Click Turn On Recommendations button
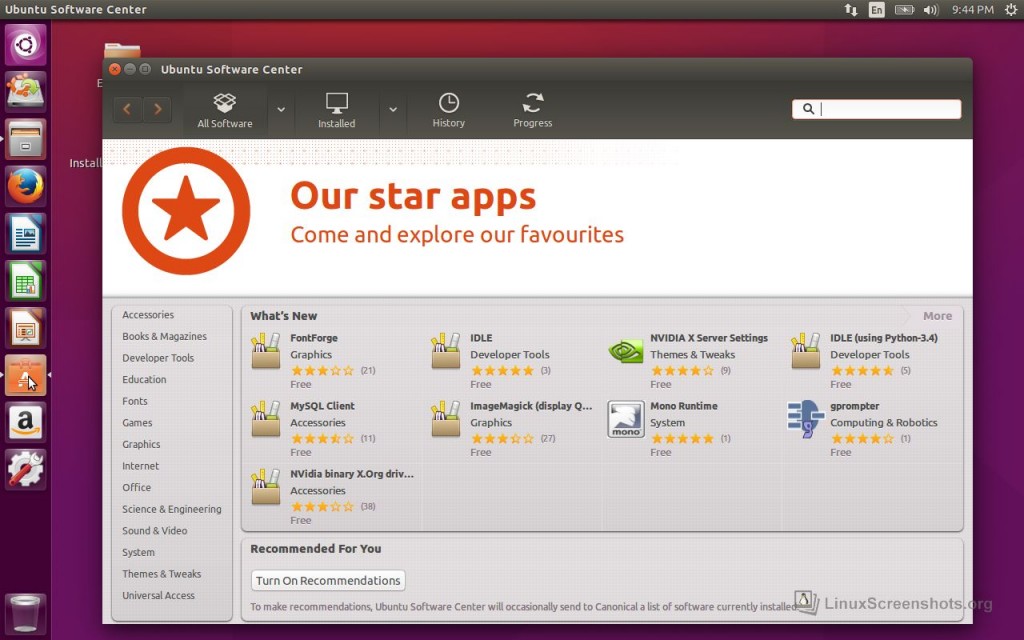This screenshot has width=1024, height=640. tap(328, 581)
